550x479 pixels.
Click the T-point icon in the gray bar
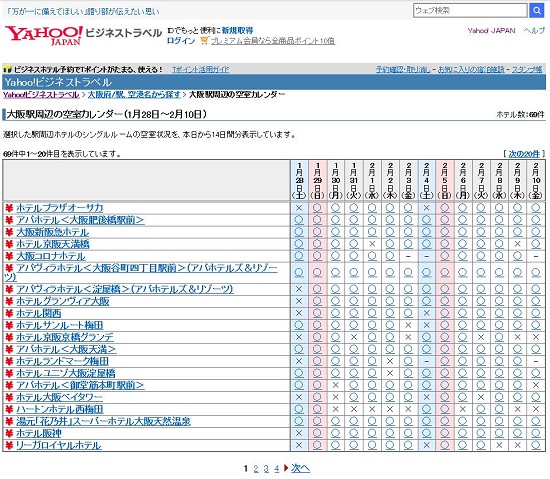click(7, 69)
